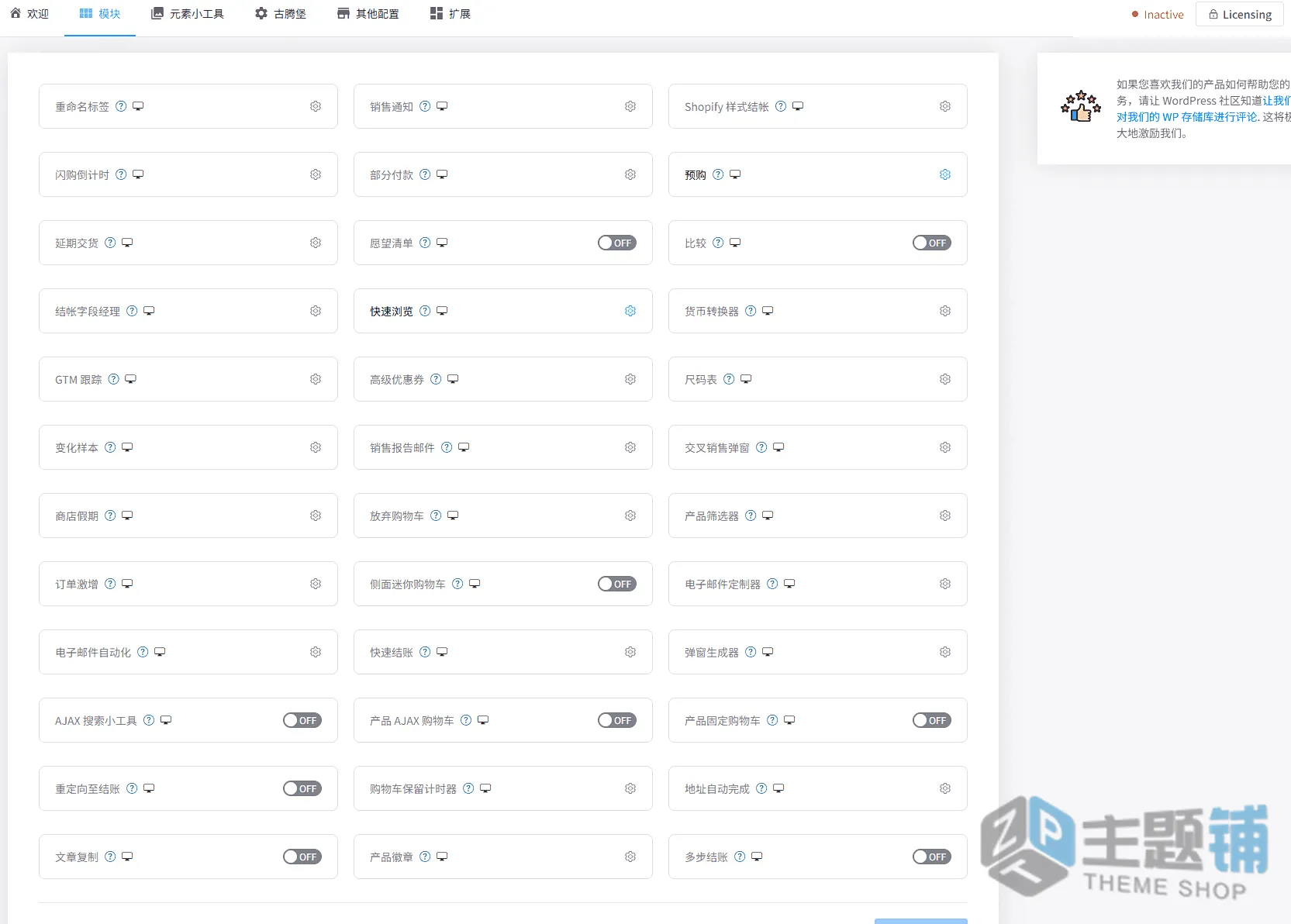
Task: Open settings gear for 货币转换器
Action: pos(945,311)
